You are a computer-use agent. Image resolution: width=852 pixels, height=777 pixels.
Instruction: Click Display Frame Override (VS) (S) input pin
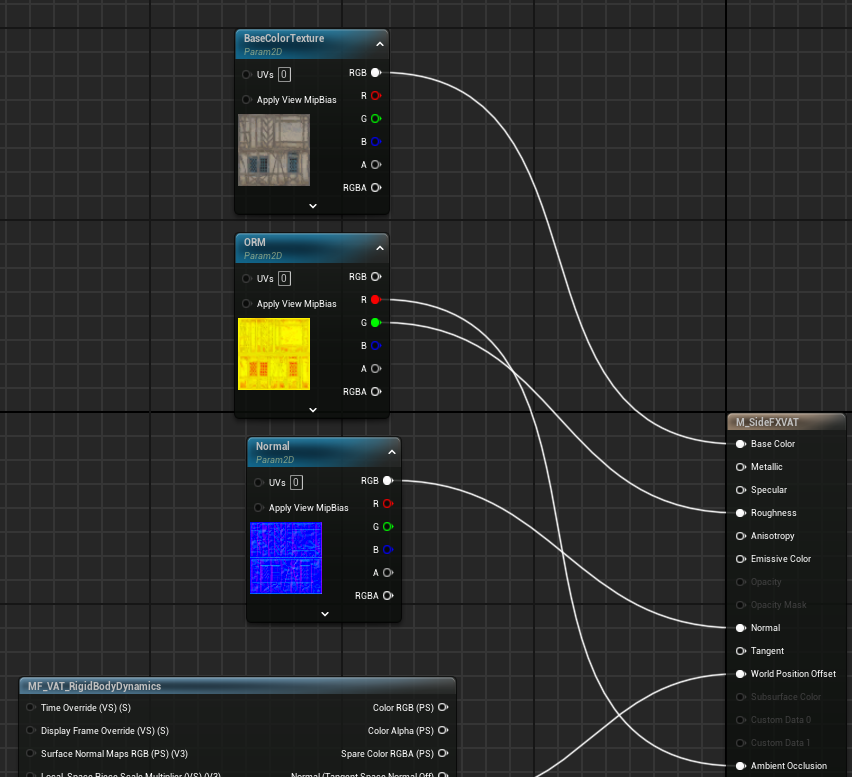tap(30, 730)
